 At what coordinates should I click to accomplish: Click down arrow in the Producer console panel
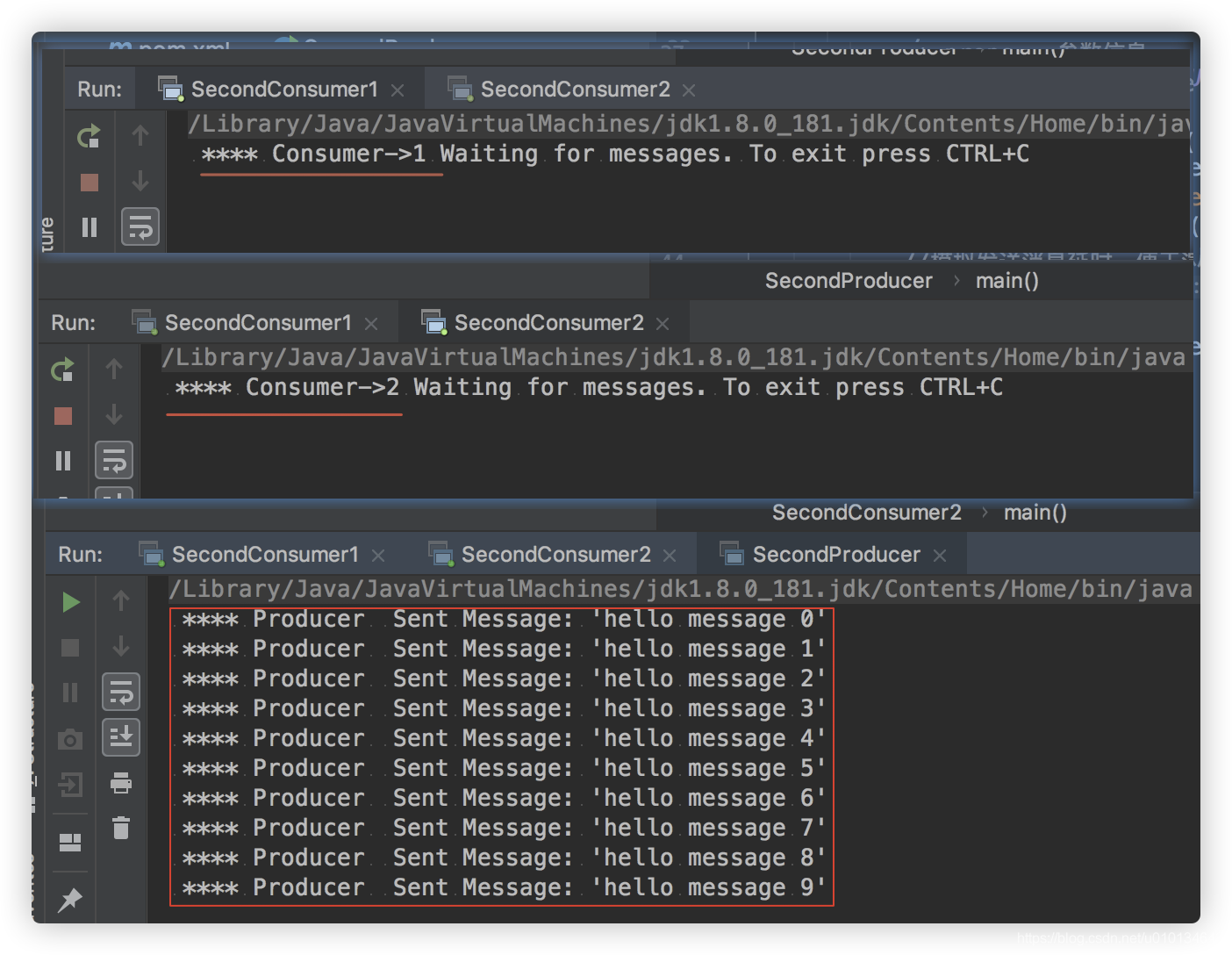tap(121, 646)
